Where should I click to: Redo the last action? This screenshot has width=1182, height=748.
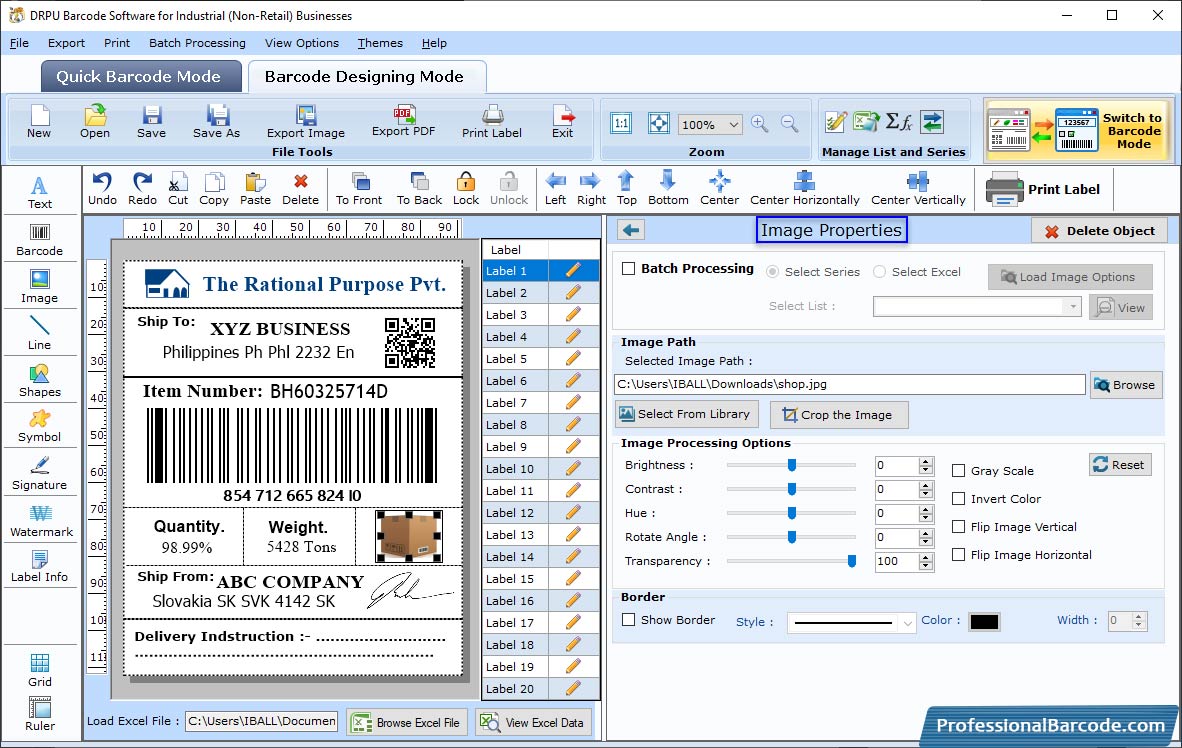coord(142,189)
